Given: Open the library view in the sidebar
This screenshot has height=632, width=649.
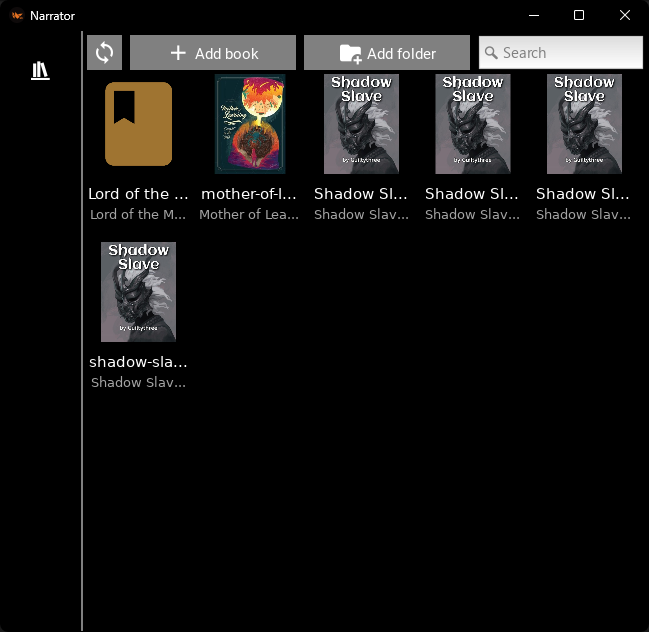Looking at the screenshot, I should [x=40, y=71].
